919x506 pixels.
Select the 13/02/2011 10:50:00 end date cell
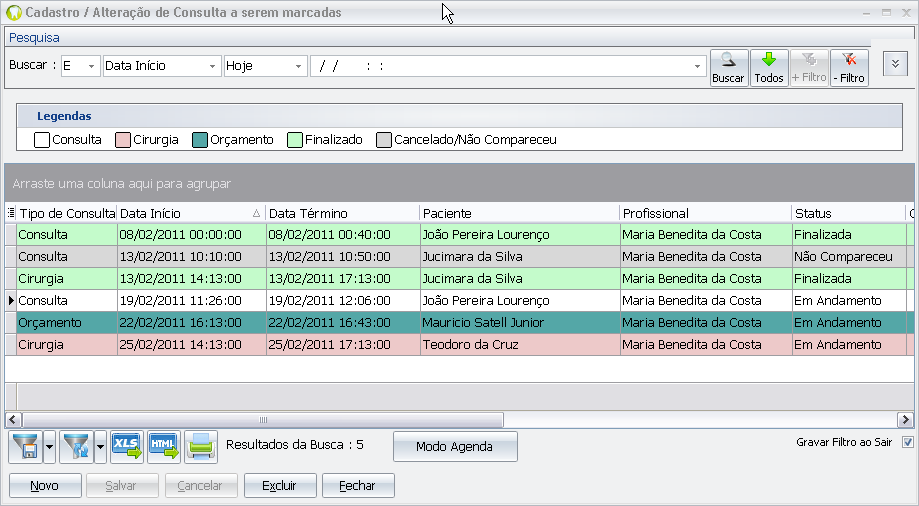pos(343,257)
